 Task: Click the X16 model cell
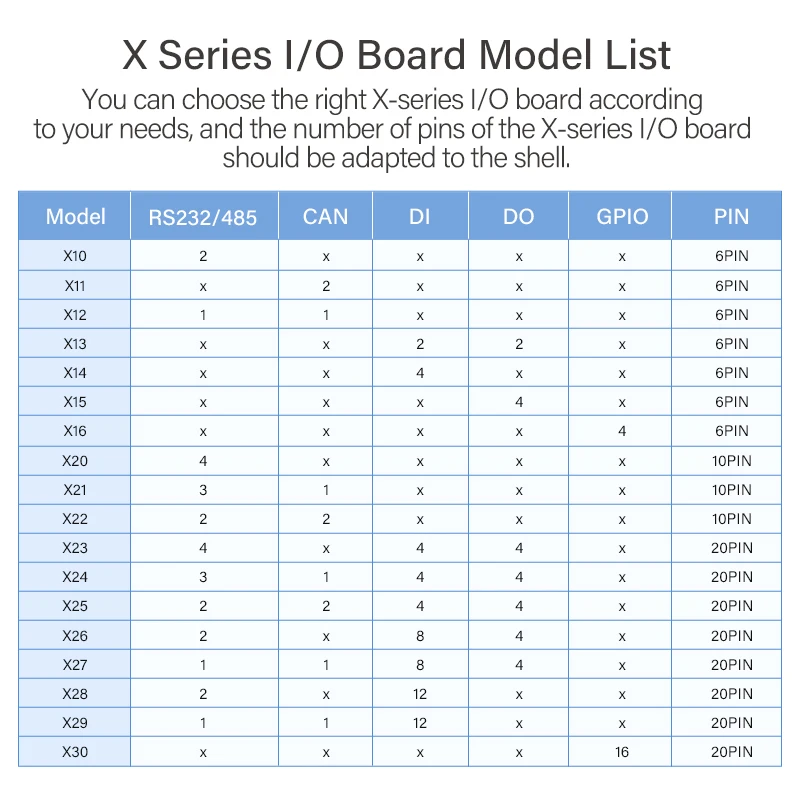75,431
